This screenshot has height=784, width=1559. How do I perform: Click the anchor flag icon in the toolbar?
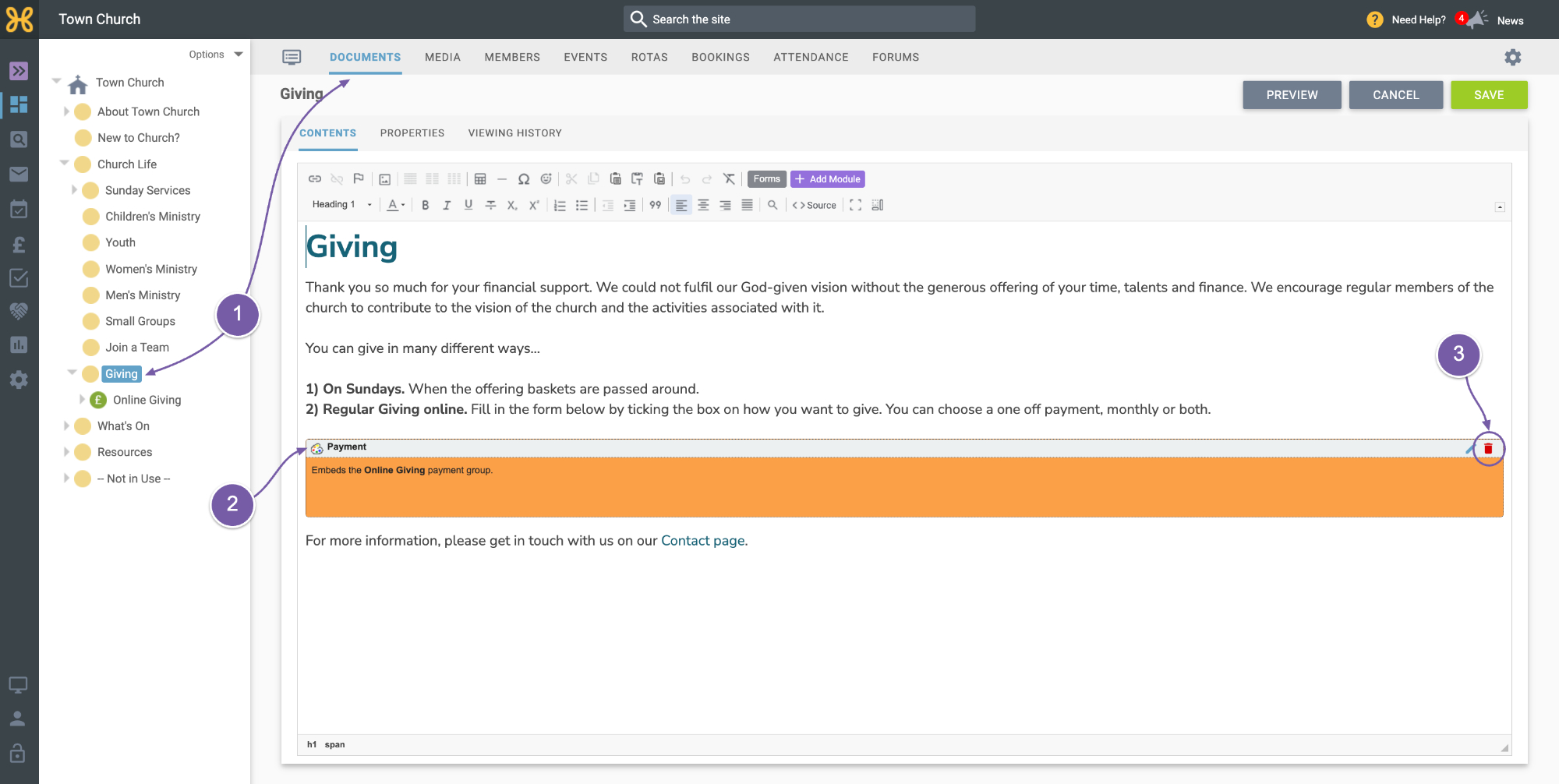[x=359, y=179]
